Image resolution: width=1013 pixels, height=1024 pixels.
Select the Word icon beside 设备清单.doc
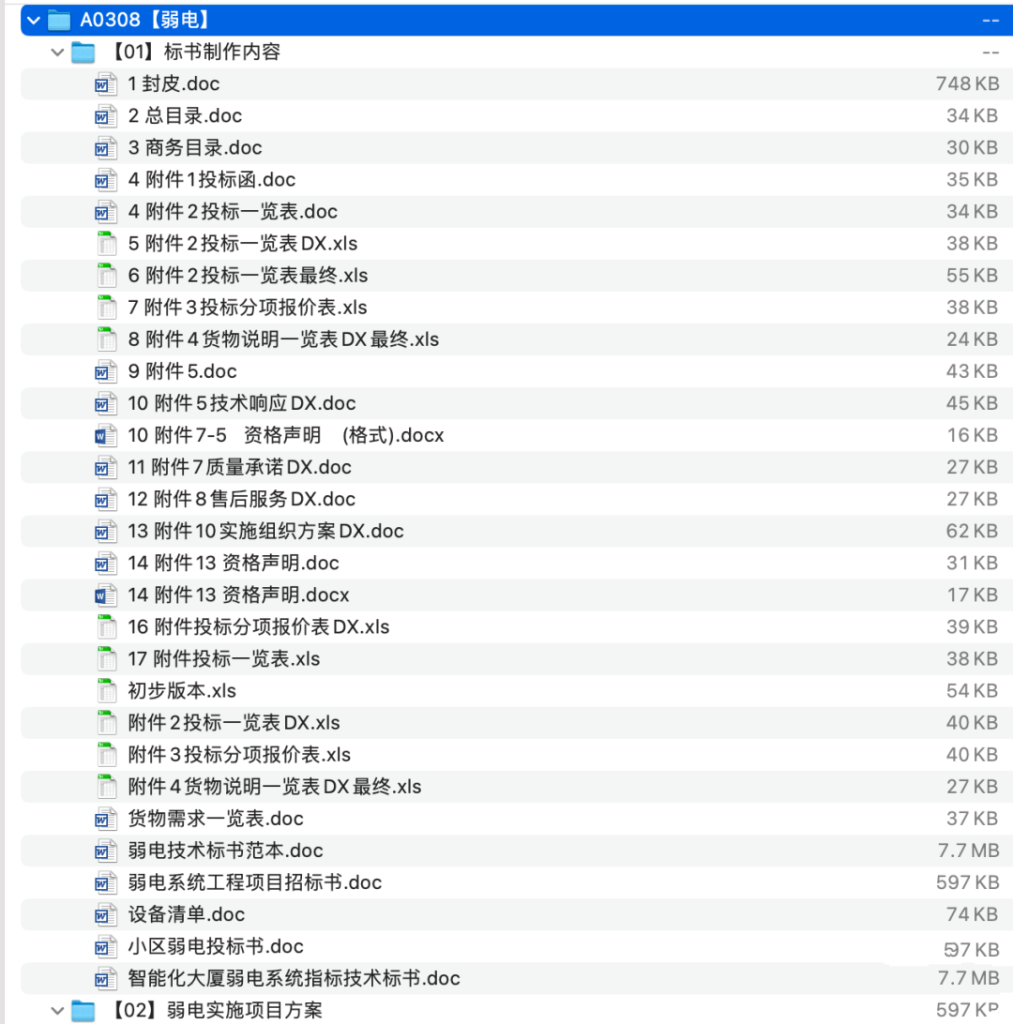pos(104,914)
